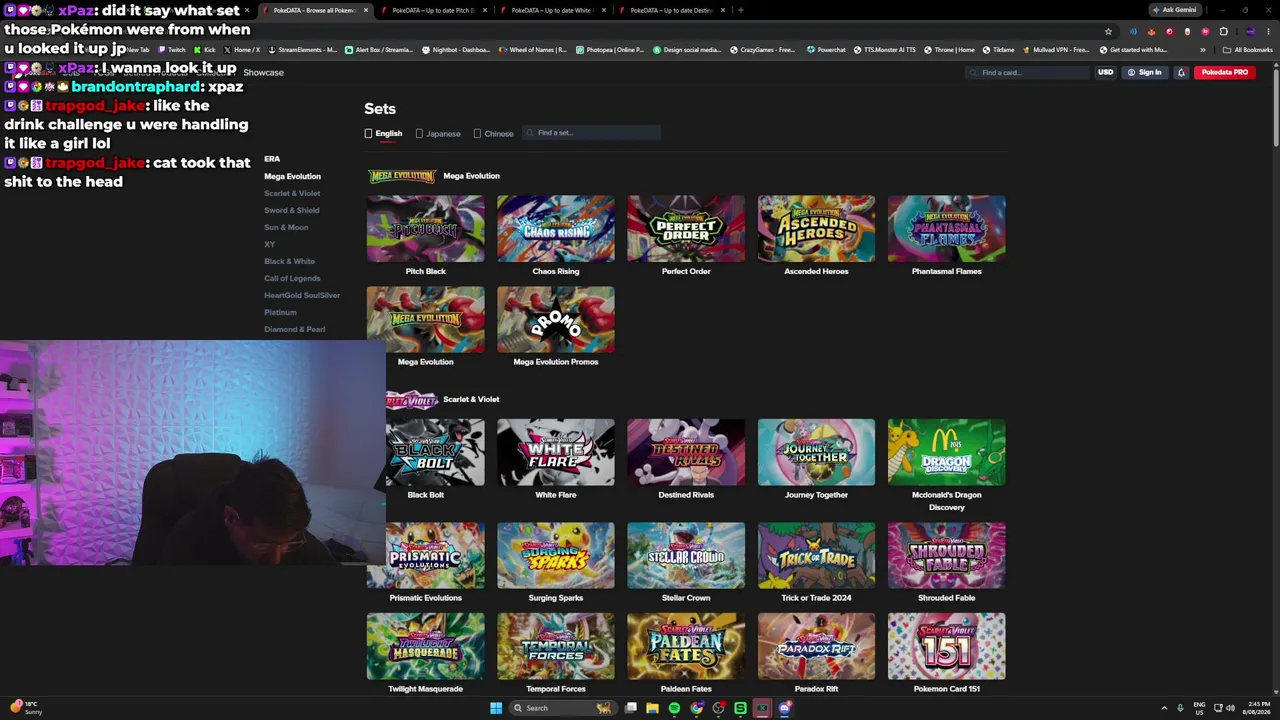Open the Black Bolt set
Viewport: 1280px width, 720px height.
click(435, 452)
